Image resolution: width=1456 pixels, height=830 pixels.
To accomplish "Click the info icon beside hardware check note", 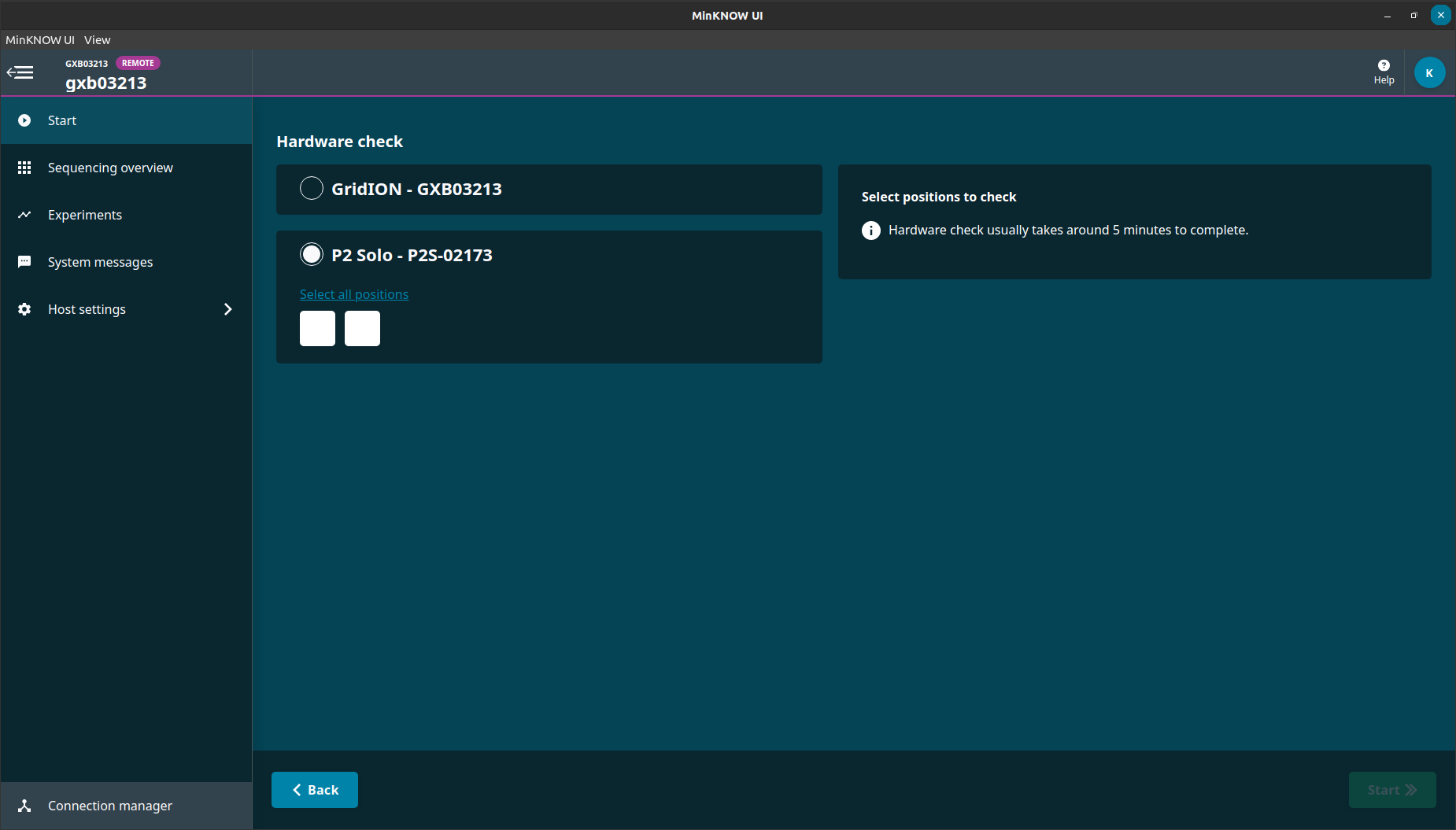I will pyautogui.click(x=871, y=231).
